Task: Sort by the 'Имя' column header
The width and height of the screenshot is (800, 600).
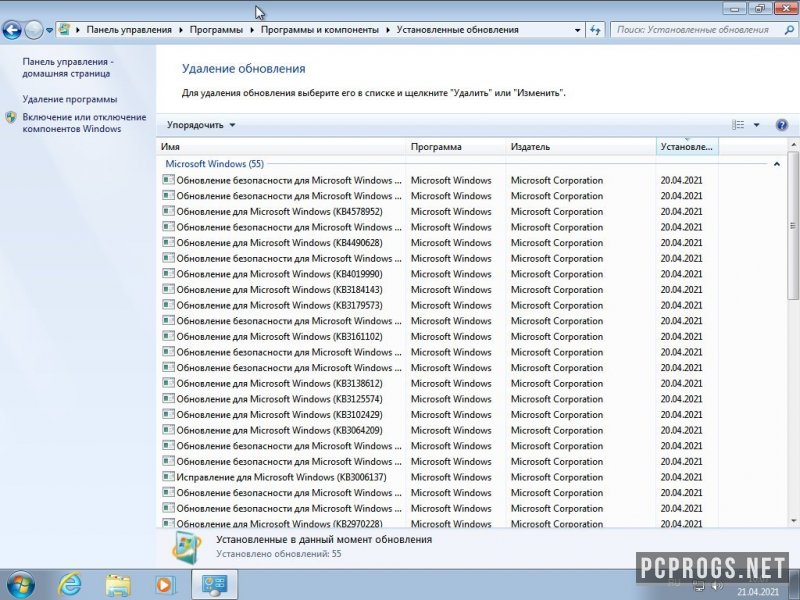Action: (x=281, y=147)
